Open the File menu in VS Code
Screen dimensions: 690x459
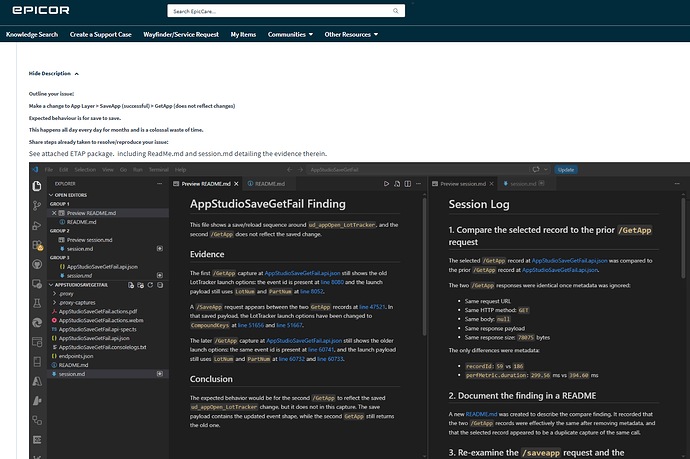(x=48, y=170)
